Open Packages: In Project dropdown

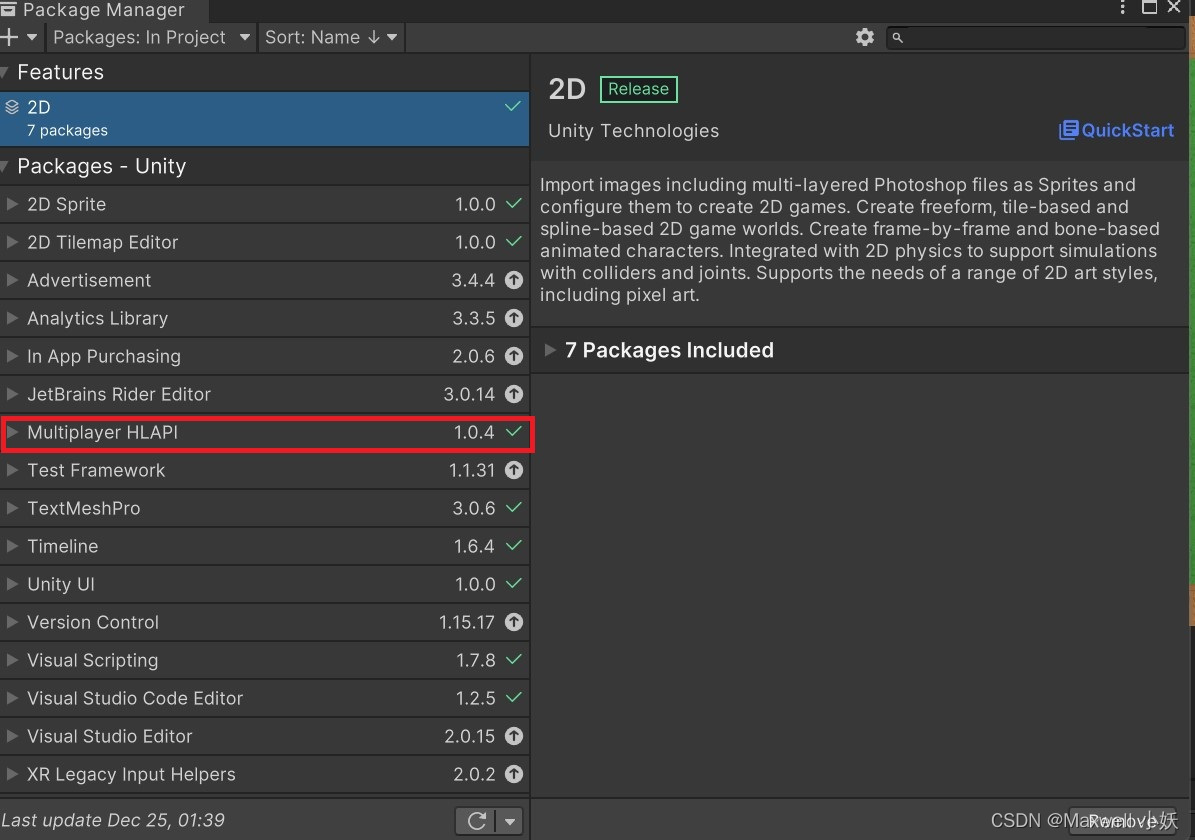click(151, 37)
